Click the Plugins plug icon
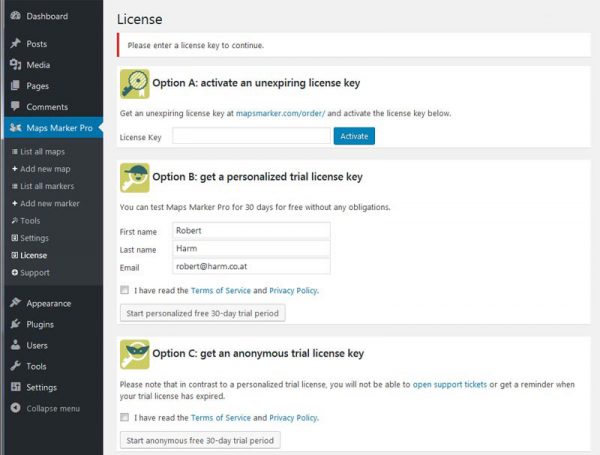 coord(15,324)
